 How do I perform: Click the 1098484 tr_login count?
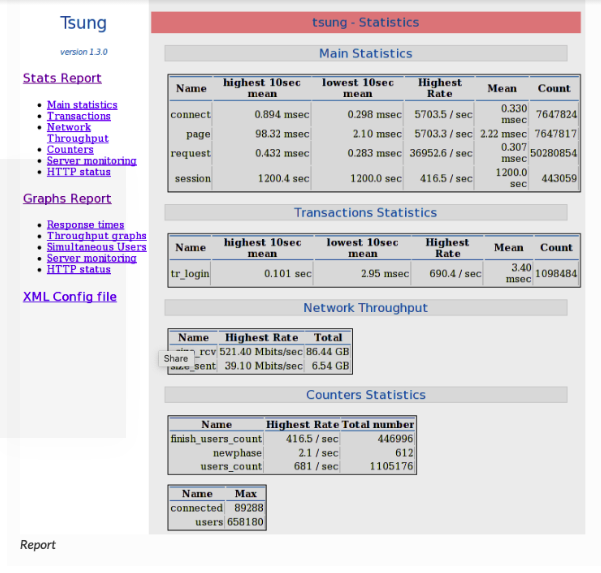[x=556, y=273]
